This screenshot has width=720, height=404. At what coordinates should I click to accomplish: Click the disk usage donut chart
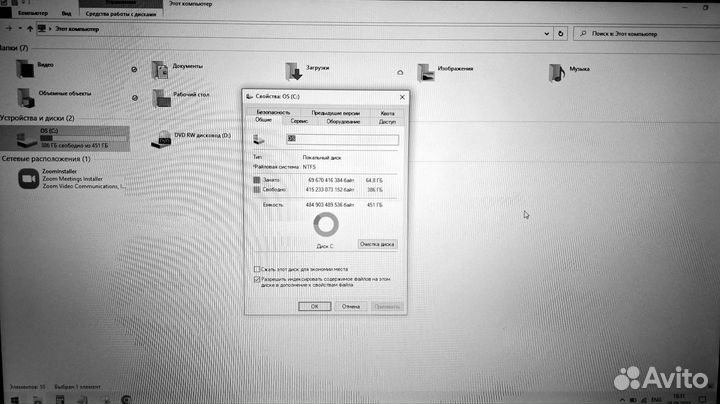[x=326, y=225]
